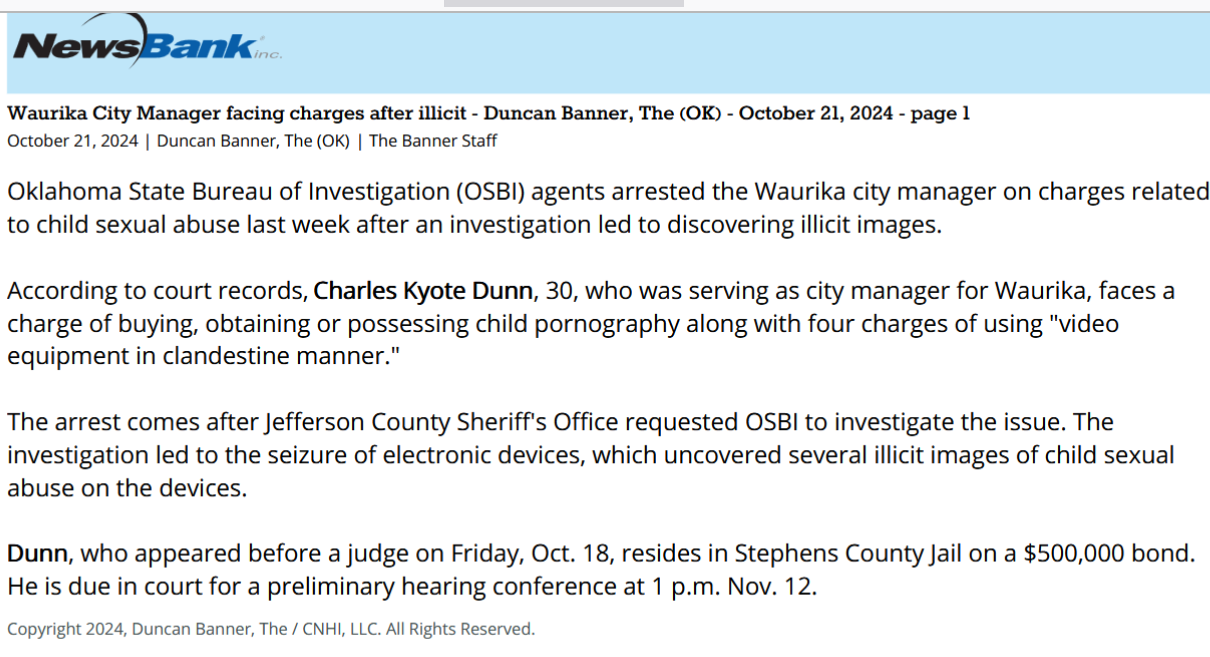Click 'Duncan Banner, The (OK)' in the byline
Viewport: 1210px width, 657px height.
pos(253,141)
